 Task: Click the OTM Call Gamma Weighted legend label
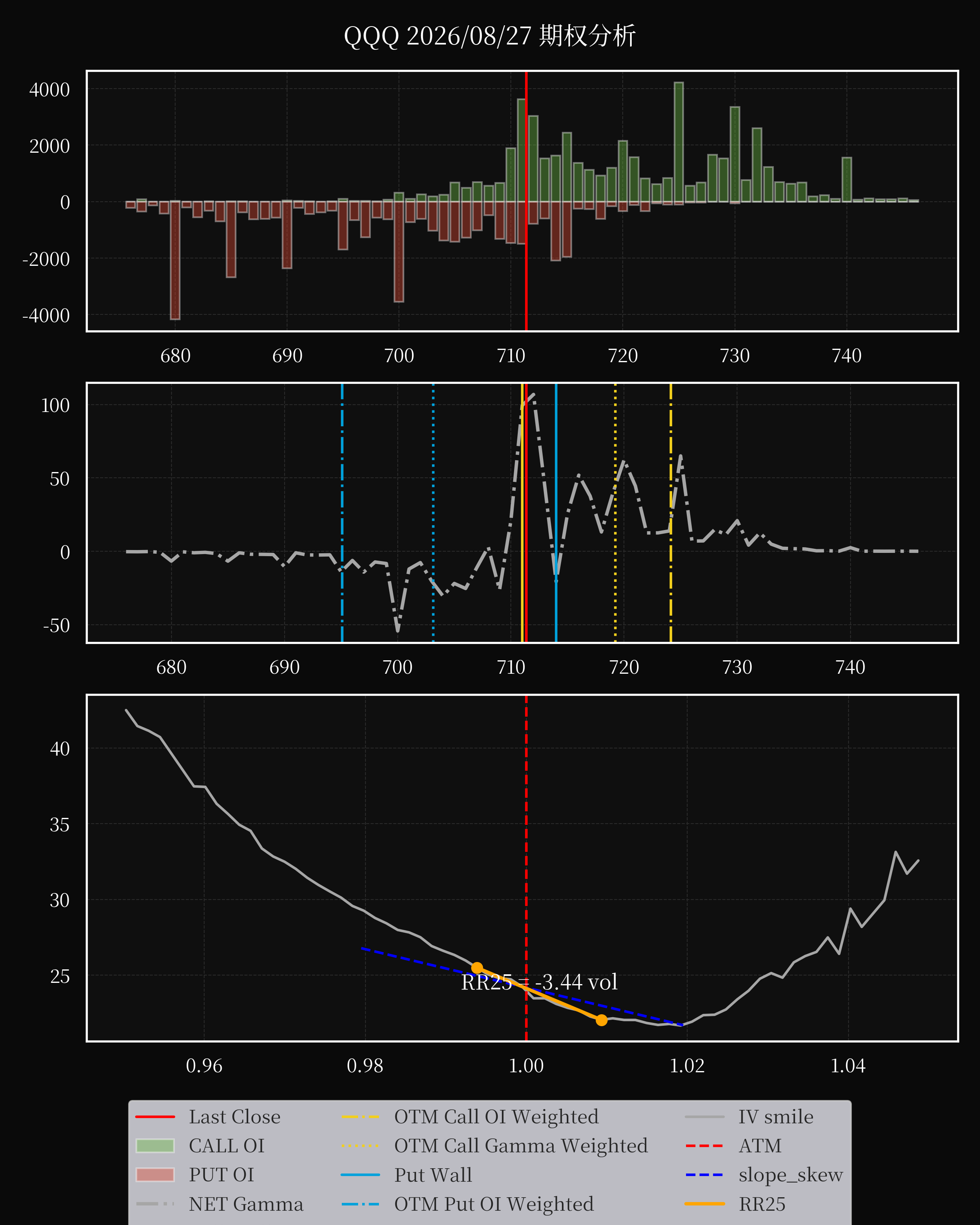[521, 1146]
